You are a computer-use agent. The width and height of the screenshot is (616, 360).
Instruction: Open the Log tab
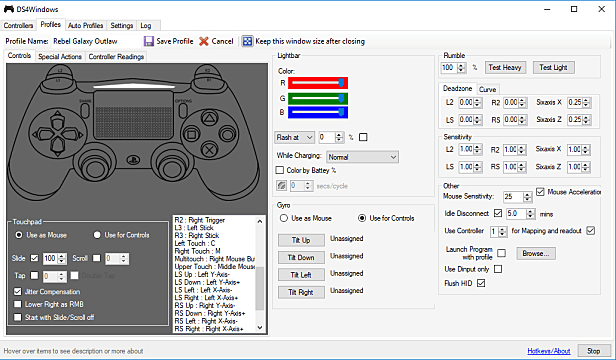(146, 25)
